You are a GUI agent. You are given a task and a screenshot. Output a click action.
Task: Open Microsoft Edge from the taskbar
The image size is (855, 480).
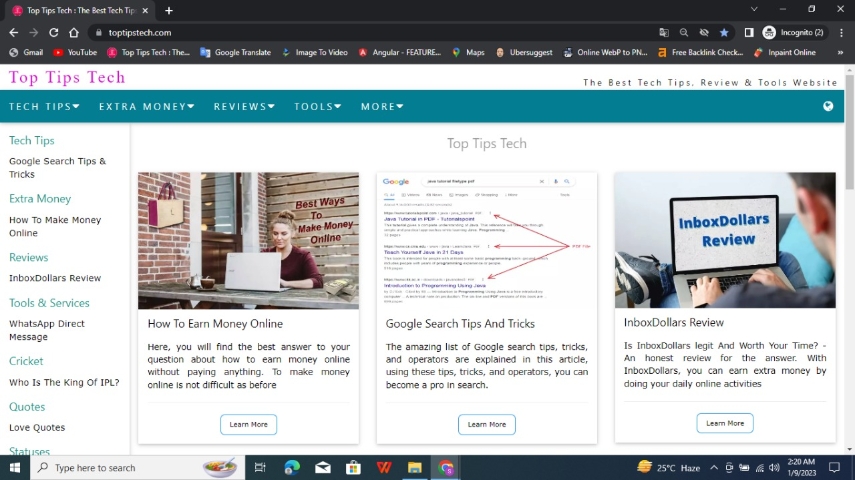click(292, 467)
